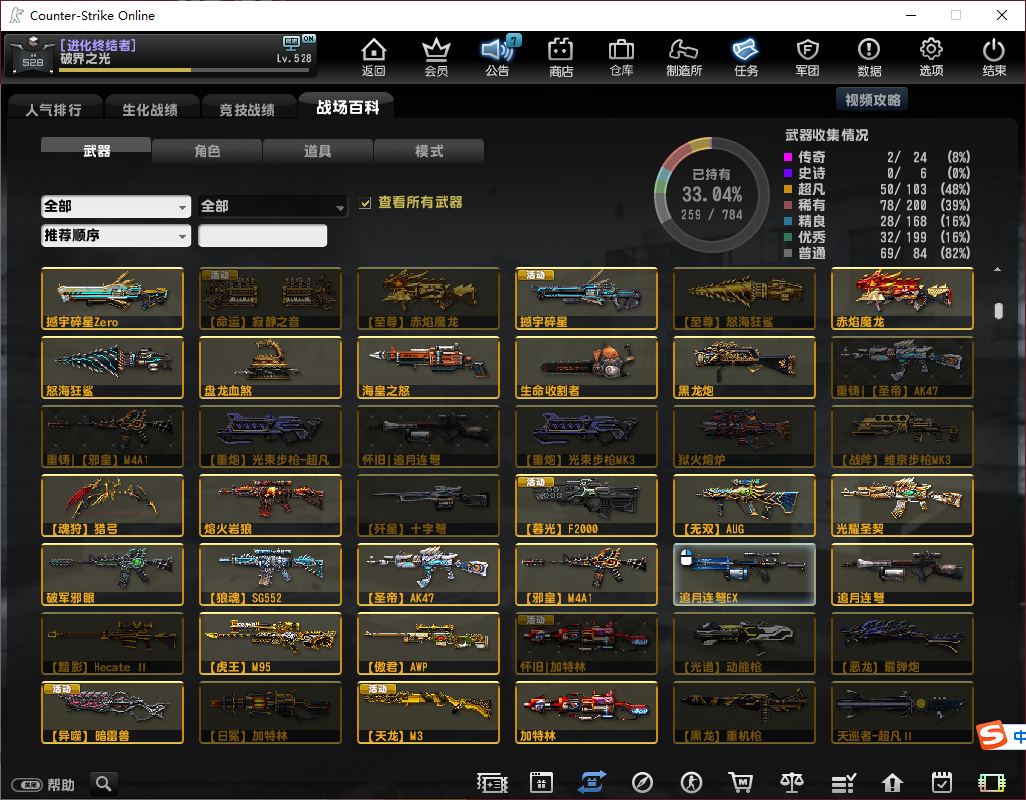1026x800 pixels.
Task: Select the 追月连弩EX weapon thumbnail
Action: coord(744,575)
